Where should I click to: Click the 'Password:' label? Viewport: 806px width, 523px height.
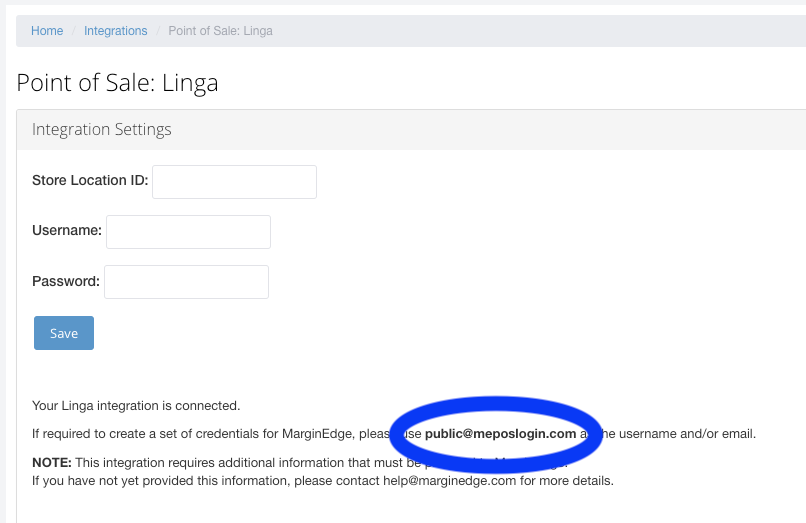(x=66, y=281)
